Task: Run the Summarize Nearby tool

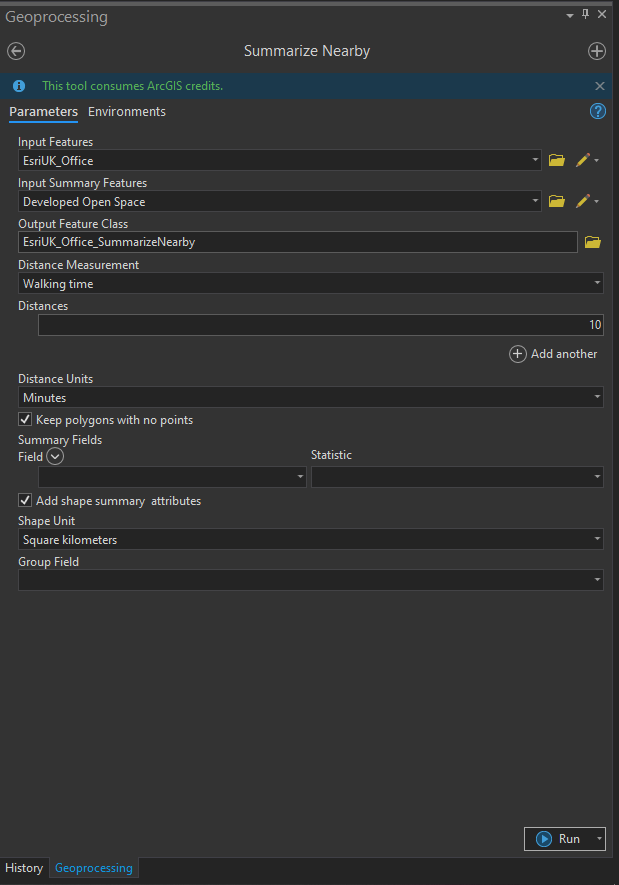Action: (559, 839)
